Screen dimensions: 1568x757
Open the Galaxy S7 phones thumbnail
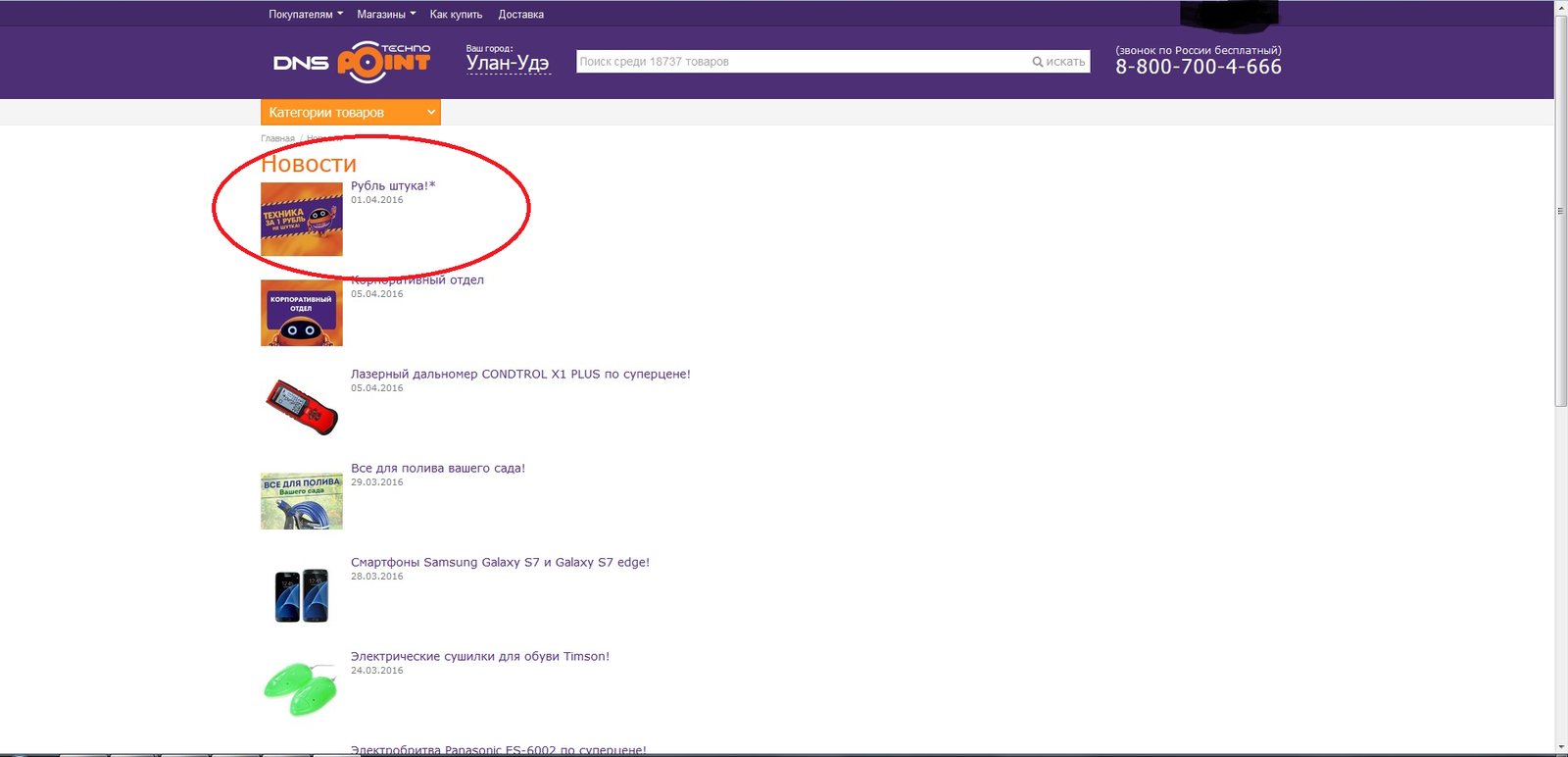pos(302,595)
